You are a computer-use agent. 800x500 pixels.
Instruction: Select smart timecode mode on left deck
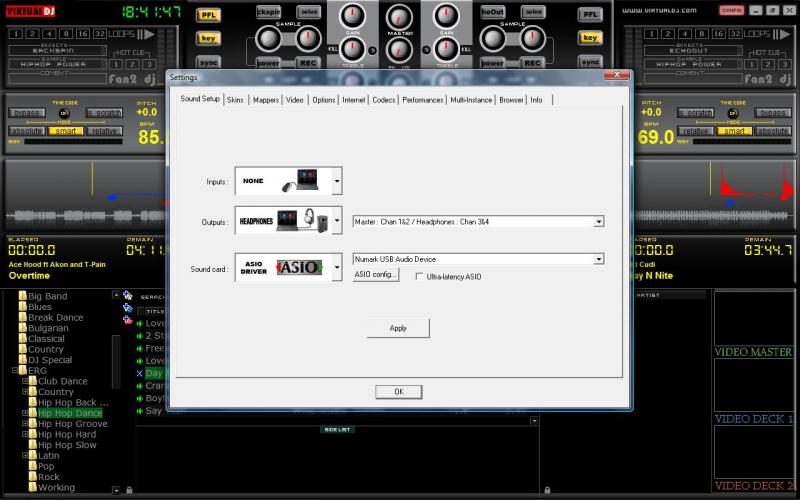point(66,131)
